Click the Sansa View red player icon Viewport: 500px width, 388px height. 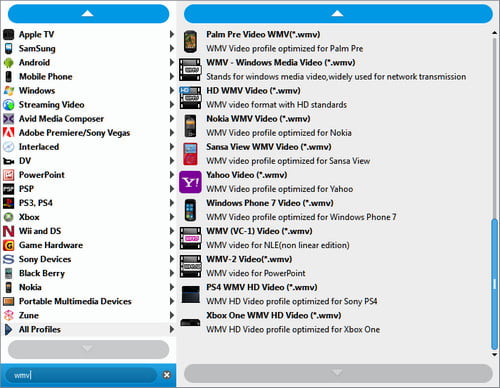[190, 154]
